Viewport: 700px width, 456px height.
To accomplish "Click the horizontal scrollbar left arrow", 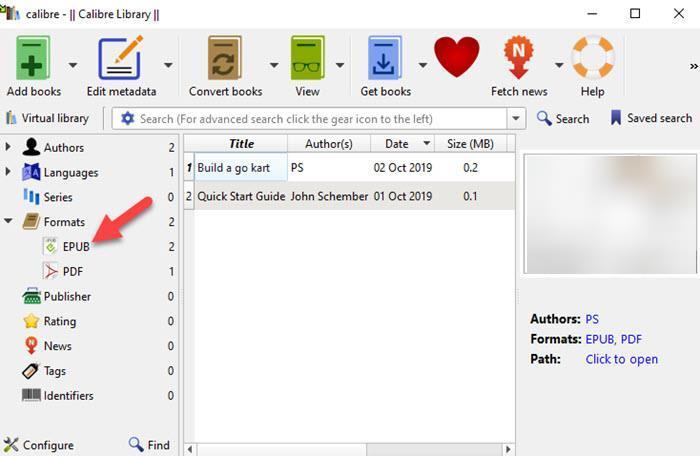I will pos(190,449).
